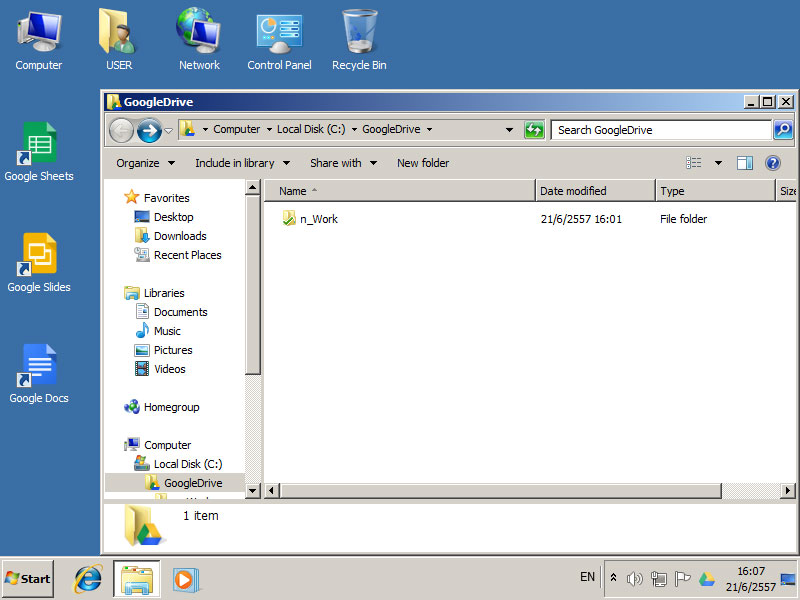Click the Local Disk (C:) breadcrumb segment
Image resolution: width=800 pixels, height=600 pixels.
point(311,130)
